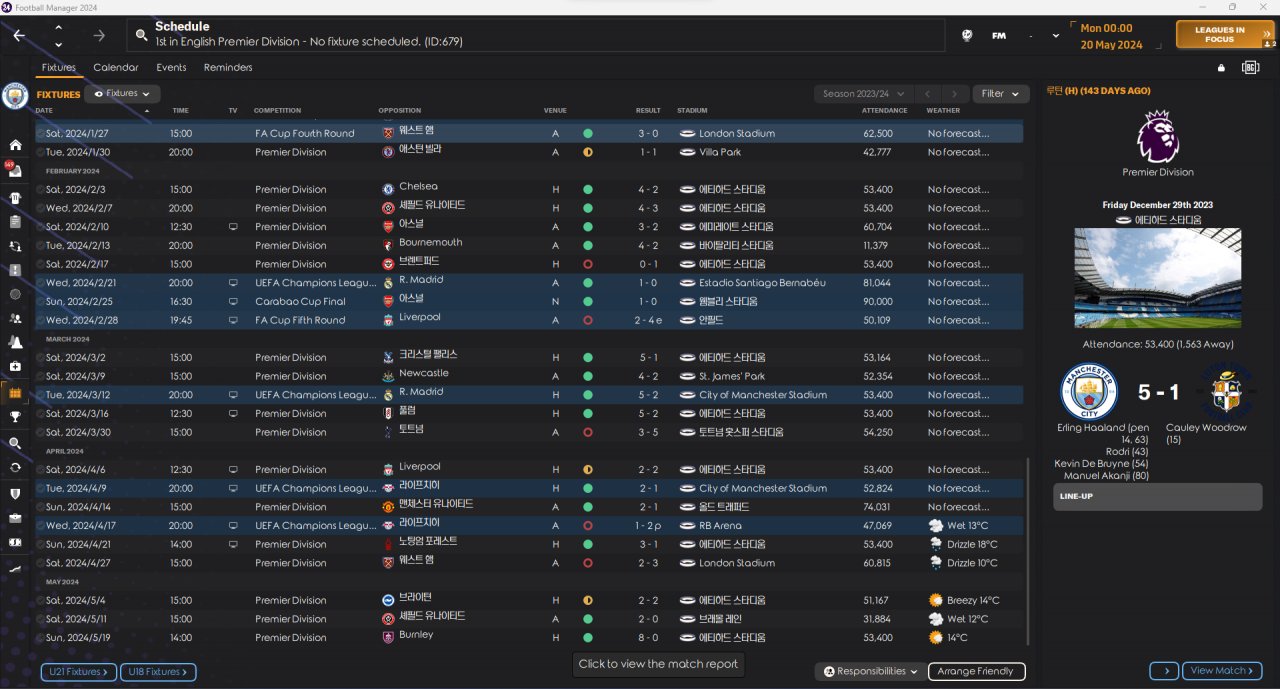The width and height of the screenshot is (1280, 689).
Task: Select the FA Cup Fourth Round fixture row
Action: pyautogui.click(x=529, y=133)
